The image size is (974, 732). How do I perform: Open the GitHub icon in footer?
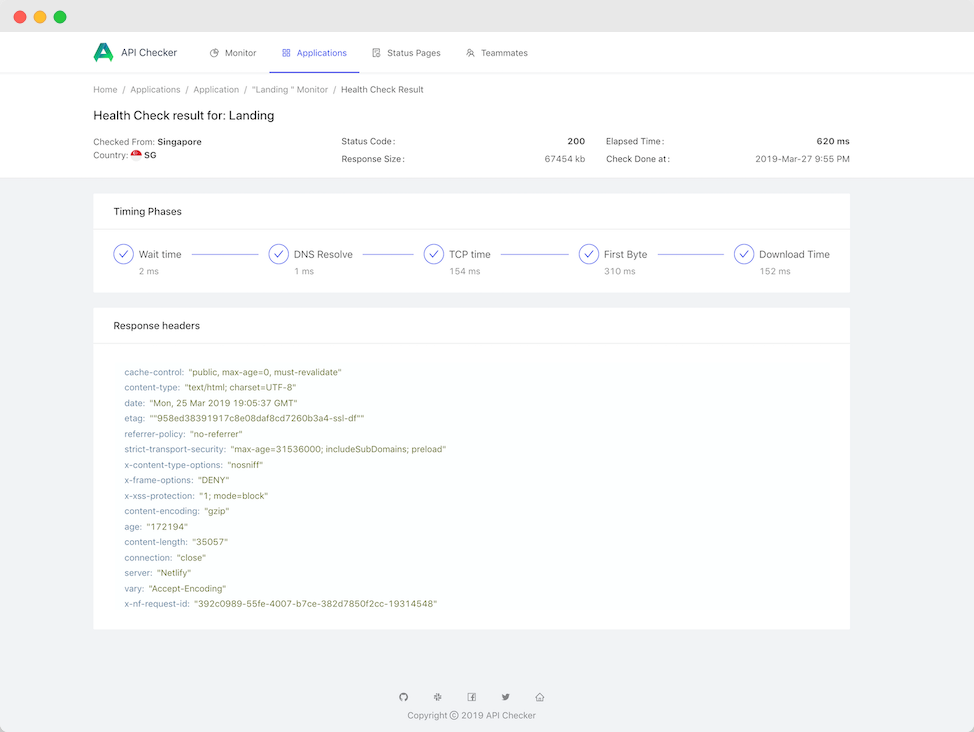(404, 697)
